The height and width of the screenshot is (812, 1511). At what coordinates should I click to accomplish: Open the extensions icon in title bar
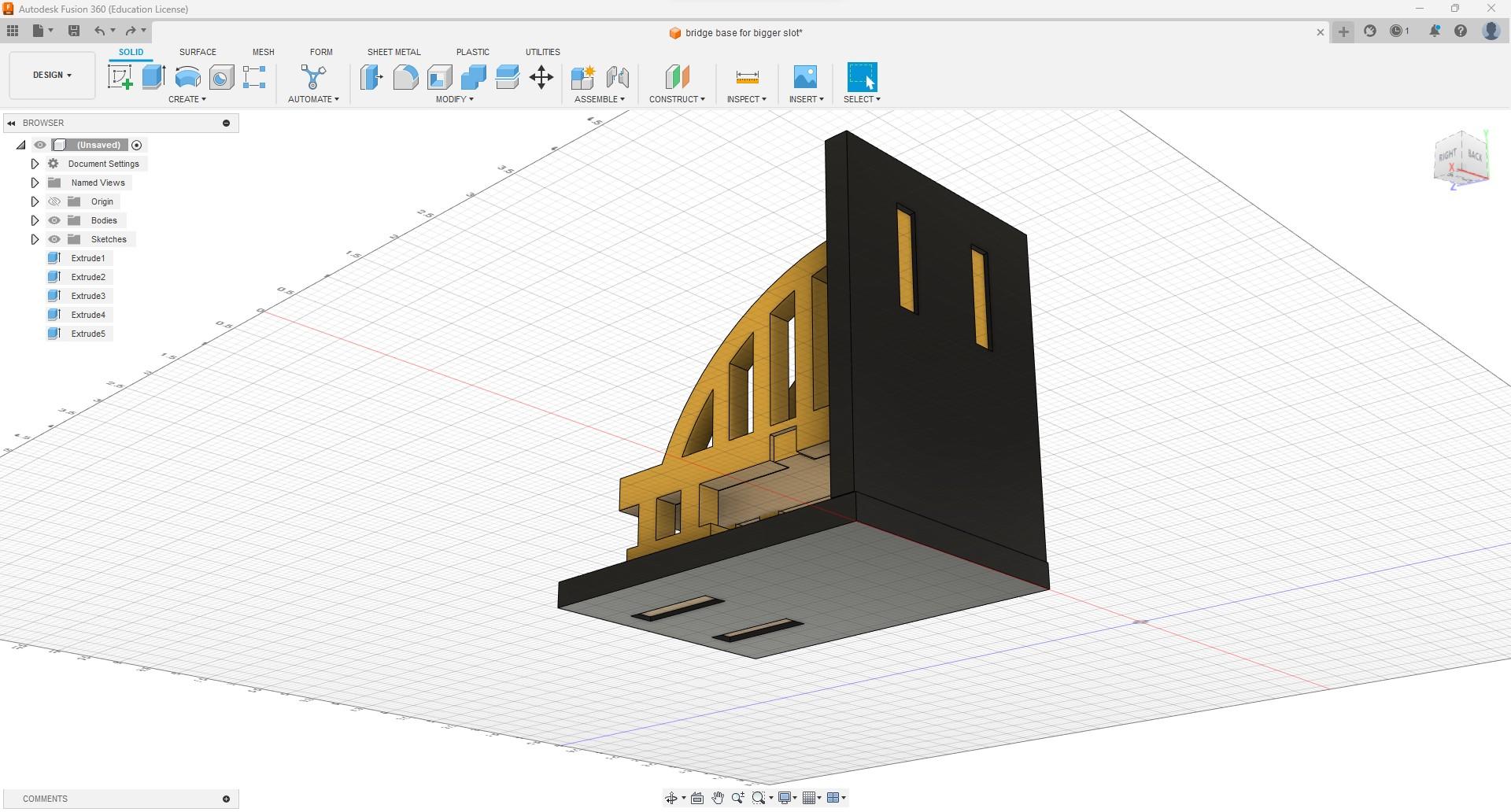point(1370,31)
